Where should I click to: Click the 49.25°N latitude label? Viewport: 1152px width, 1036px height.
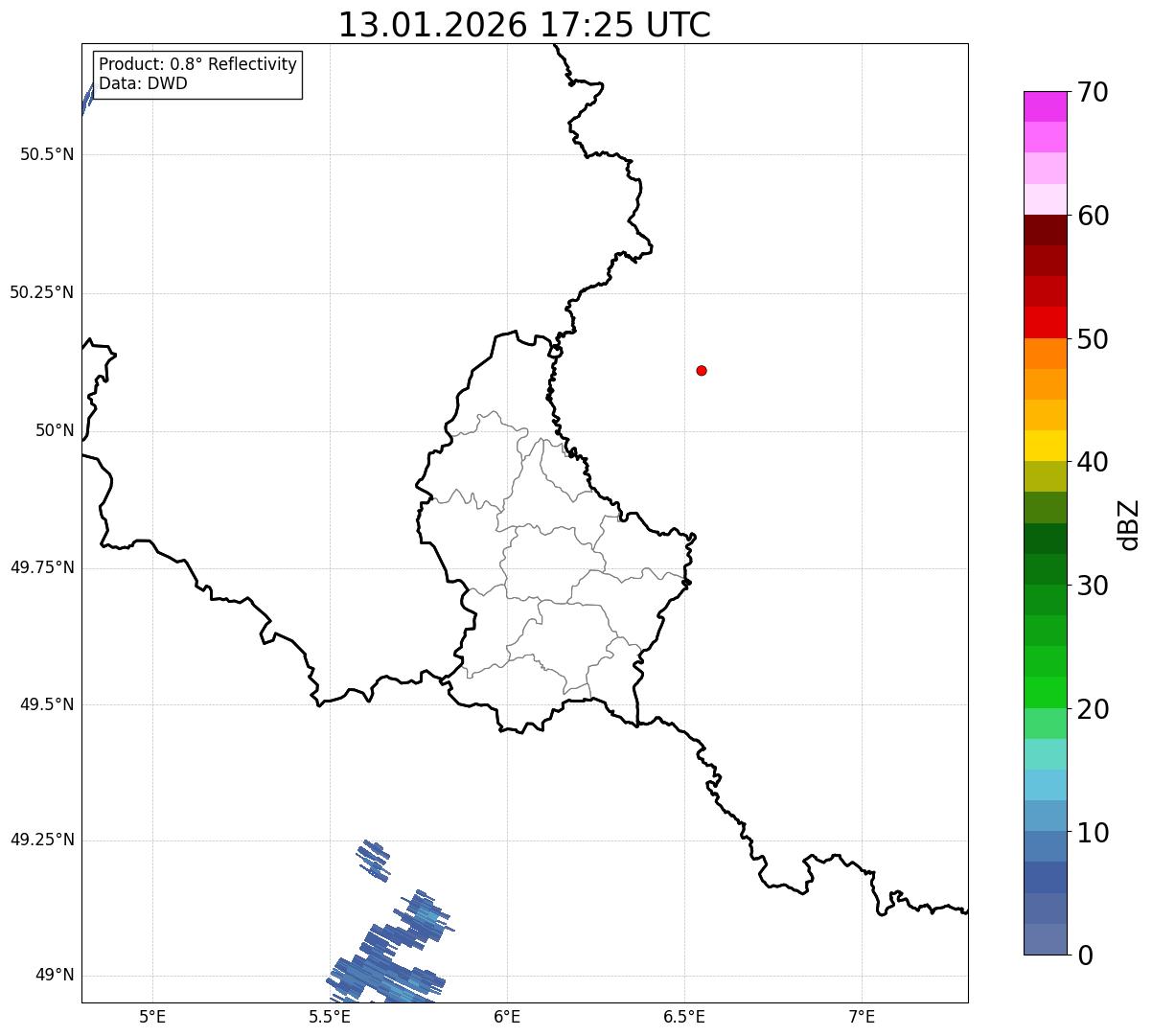pos(42,840)
